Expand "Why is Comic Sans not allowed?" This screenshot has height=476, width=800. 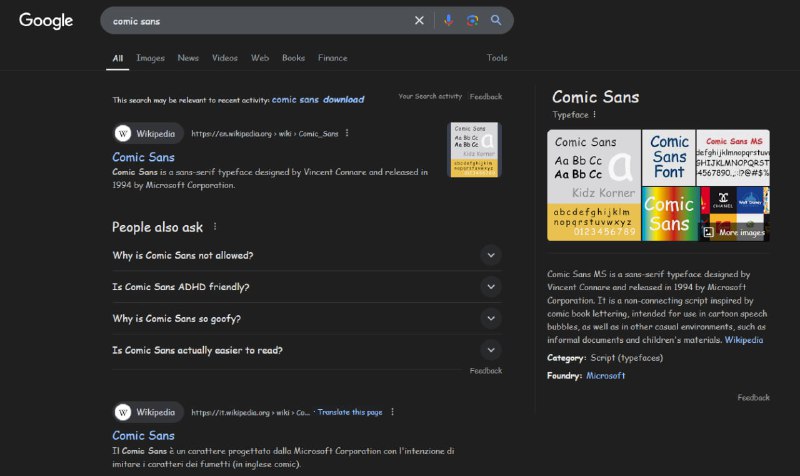tap(307, 255)
